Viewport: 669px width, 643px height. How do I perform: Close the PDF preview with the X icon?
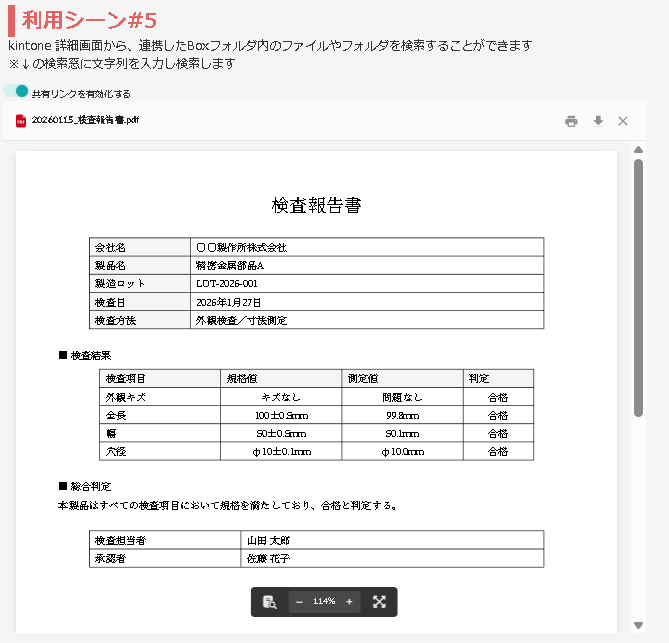(623, 121)
